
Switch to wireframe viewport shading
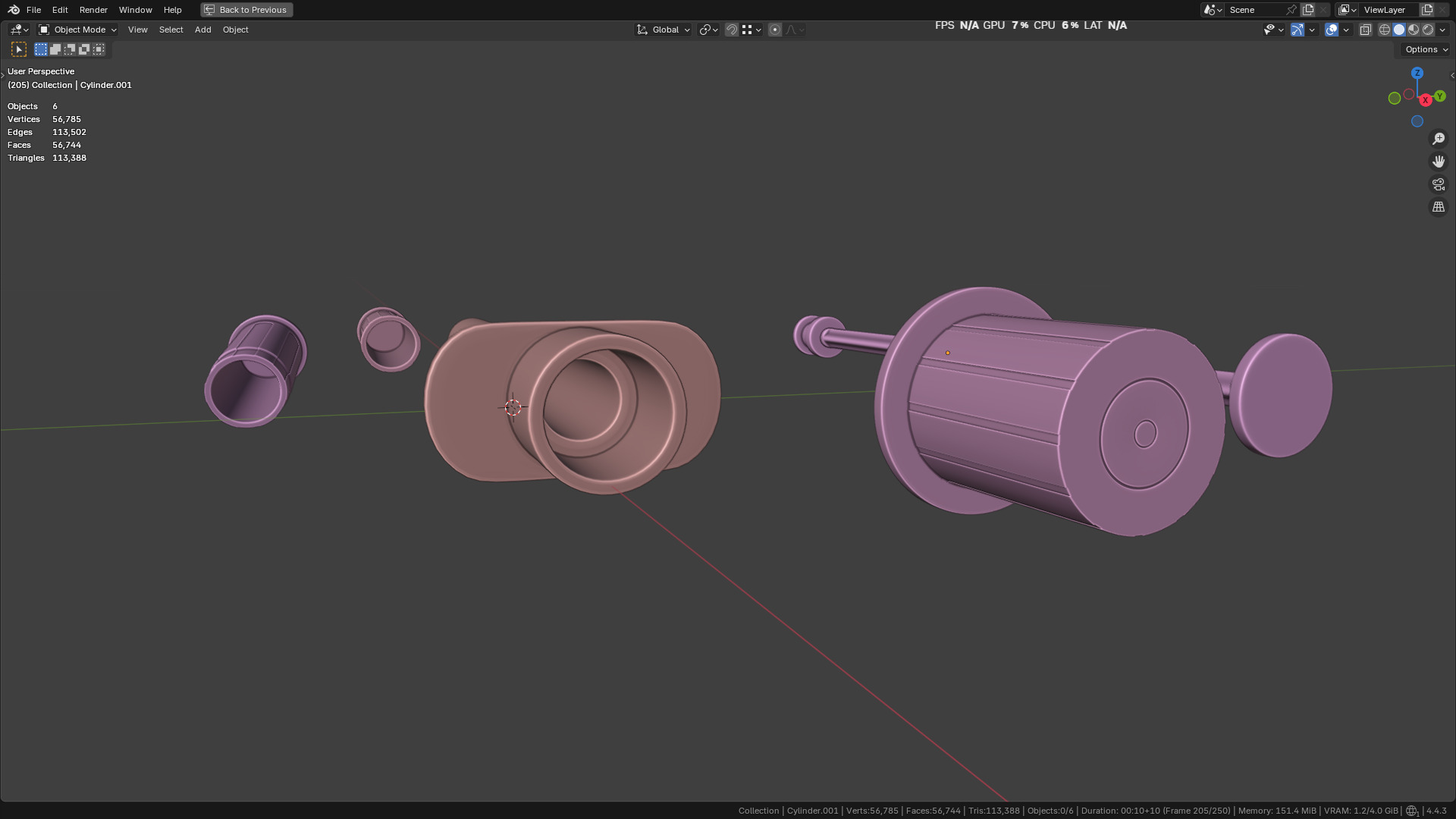coord(1385,30)
